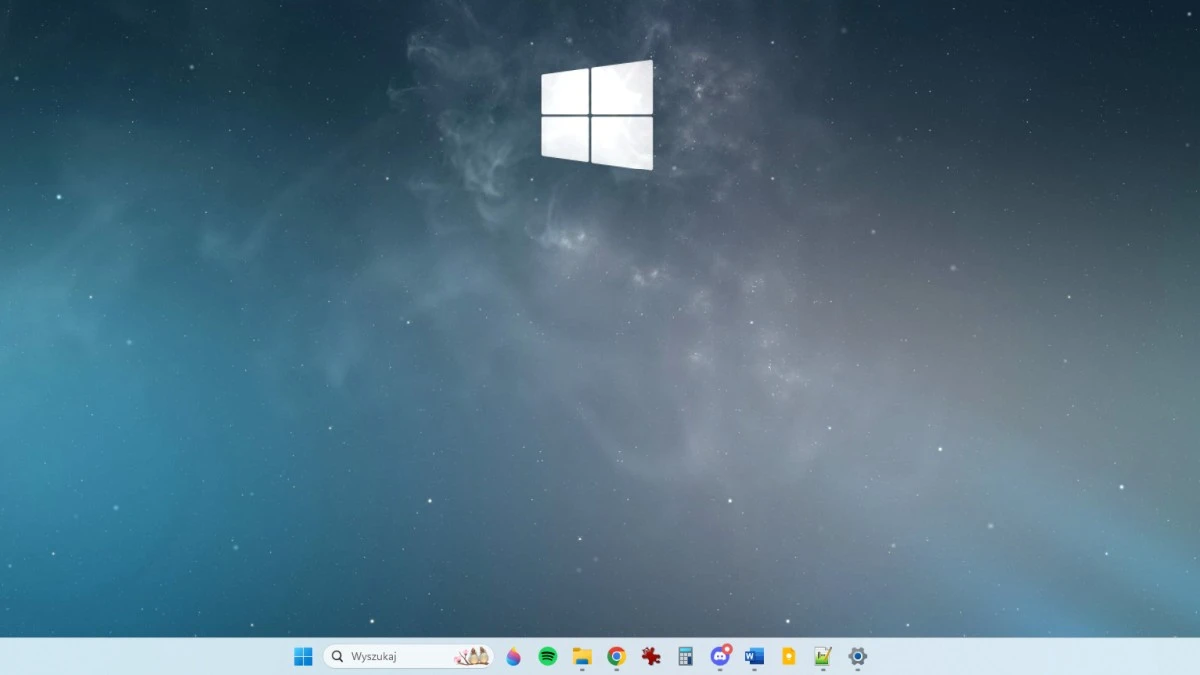Open Spotify from the taskbar
The height and width of the screenshot is (675, 1200).
[x=548, y=657]
